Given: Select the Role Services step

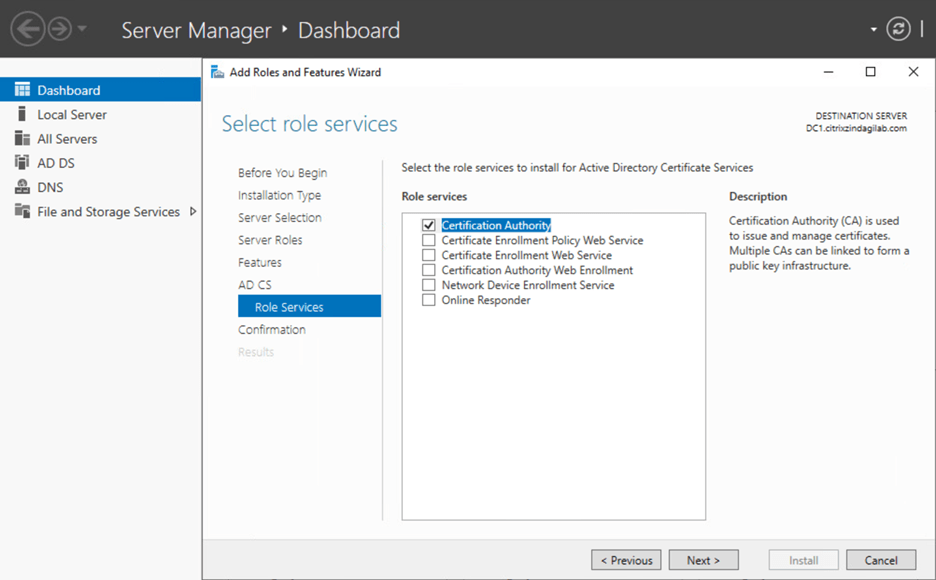Looking at the screenshot, I should click(309, 306).
